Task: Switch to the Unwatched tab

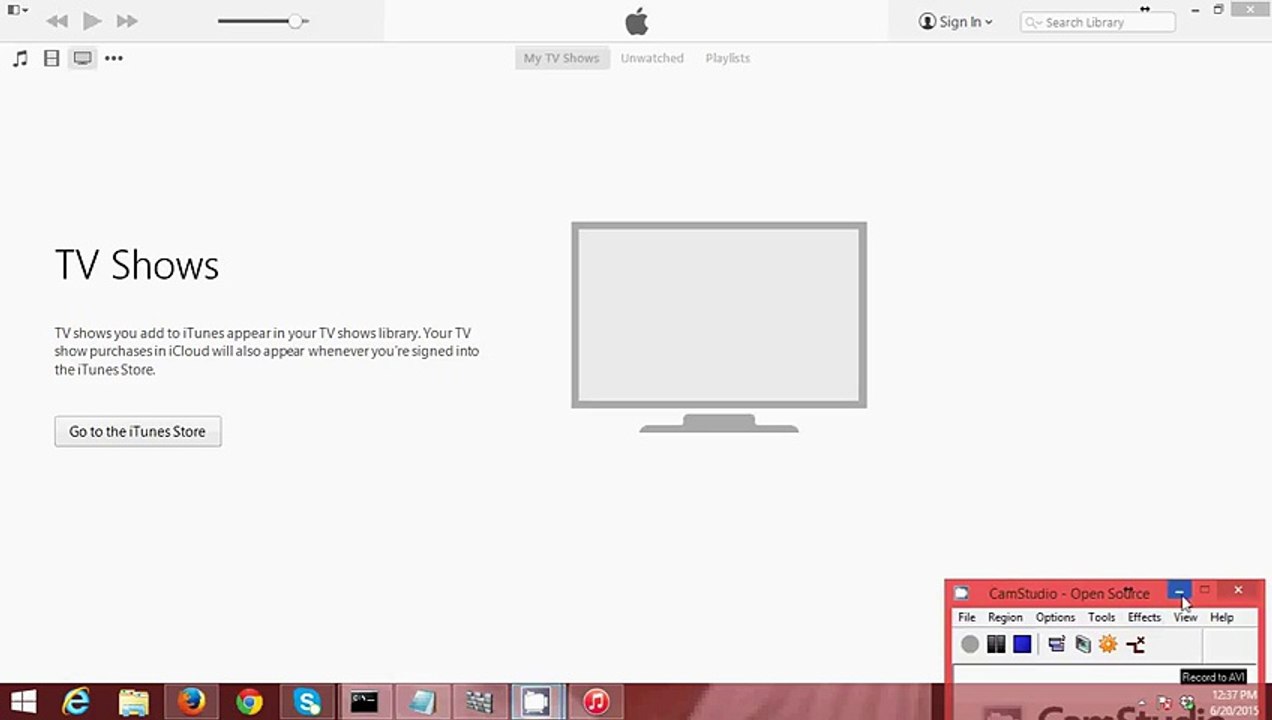Action: [x=652, y=58]
